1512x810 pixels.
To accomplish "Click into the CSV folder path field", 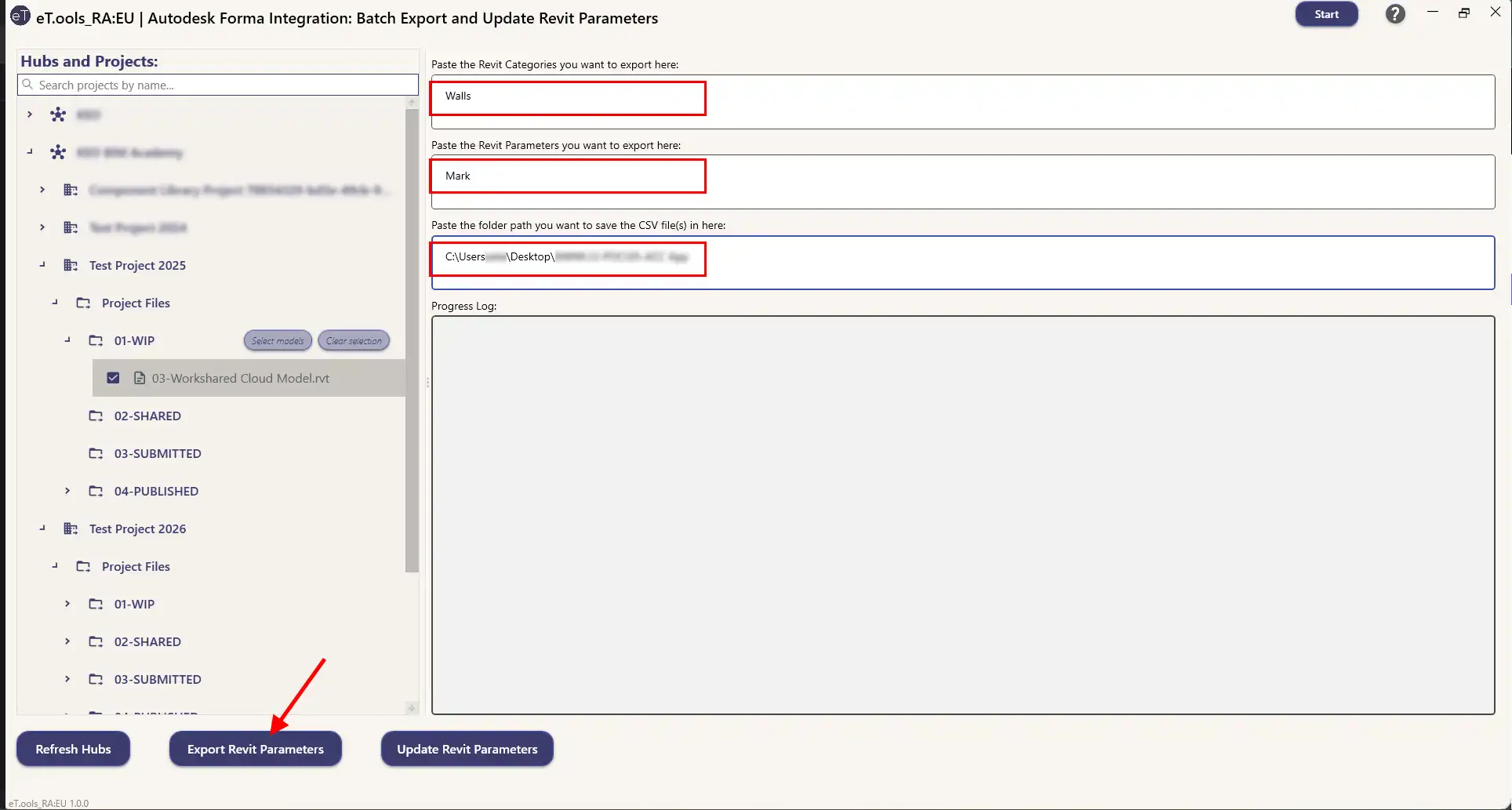I will pyautogui.click(x=963, y=263).
